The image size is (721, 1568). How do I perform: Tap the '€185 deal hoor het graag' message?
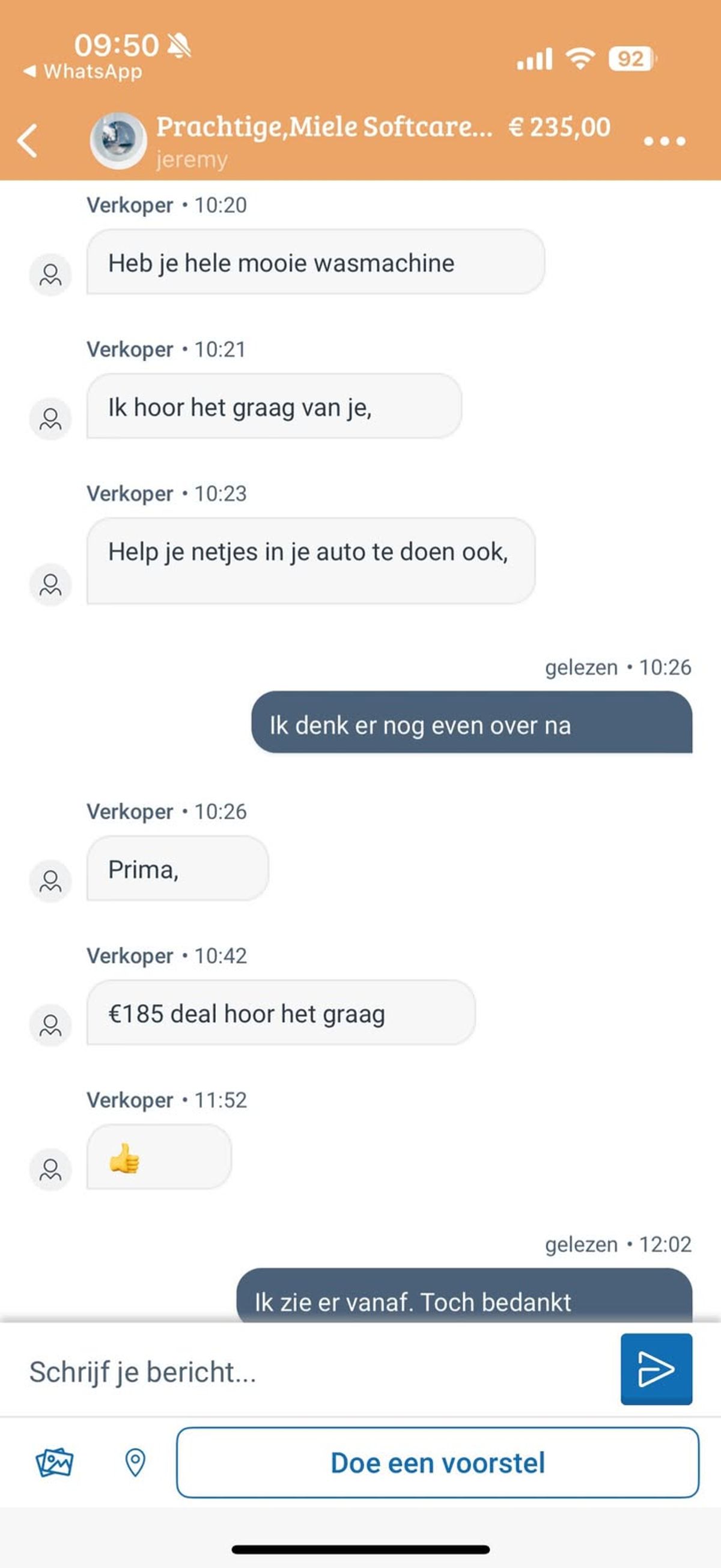[281, 1014]
